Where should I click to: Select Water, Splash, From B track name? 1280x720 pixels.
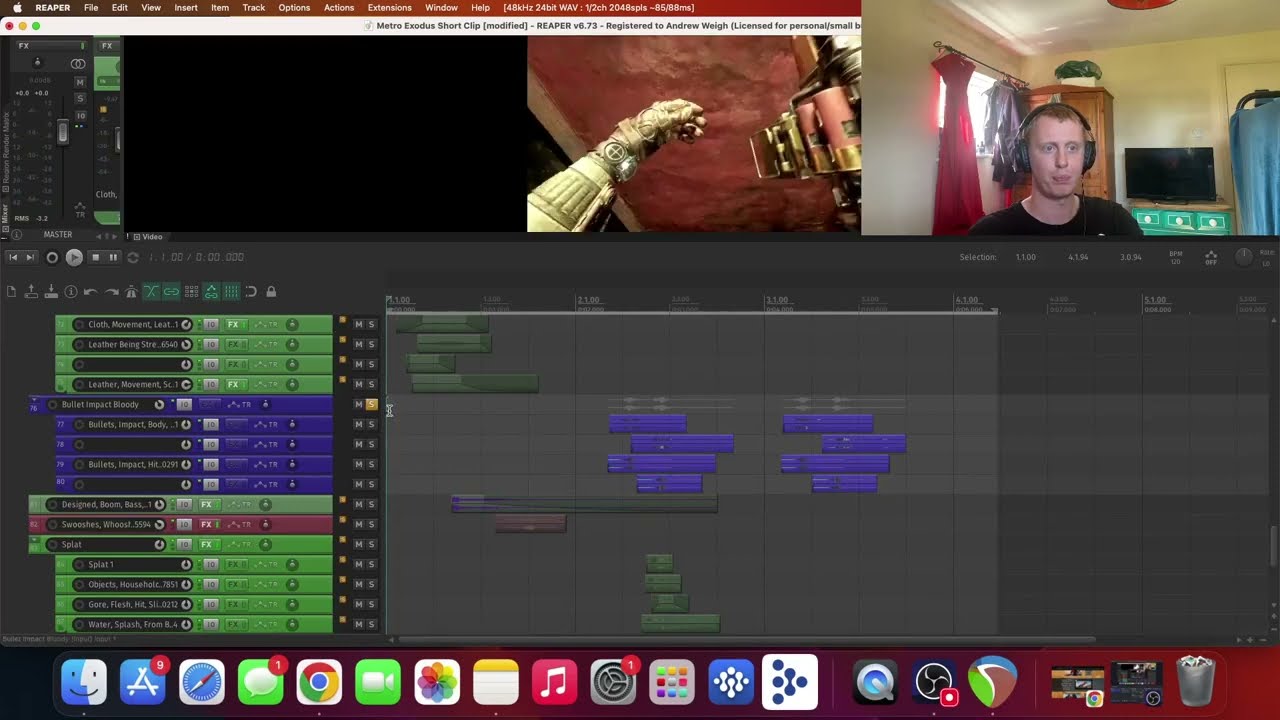click(x=132, y=624)
